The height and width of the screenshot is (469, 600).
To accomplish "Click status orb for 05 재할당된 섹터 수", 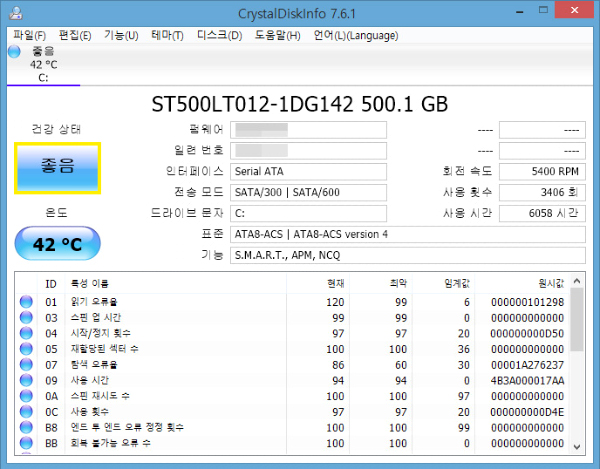I will point(26,349).
